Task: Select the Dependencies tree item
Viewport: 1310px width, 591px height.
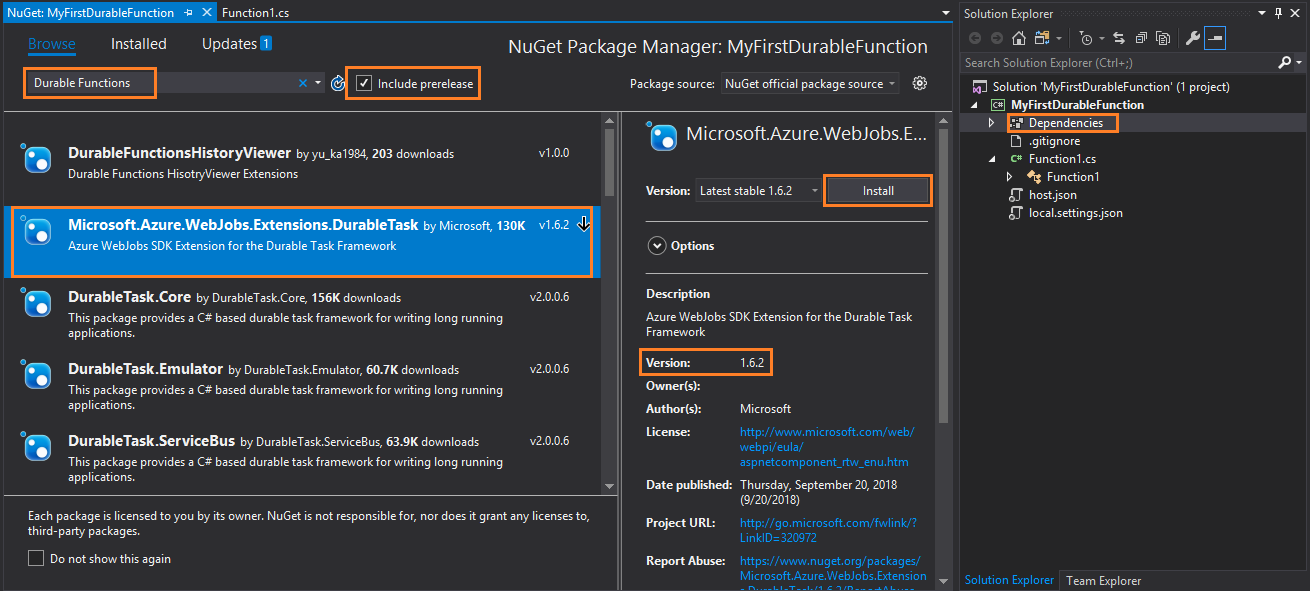Action: coord(1066,123)
